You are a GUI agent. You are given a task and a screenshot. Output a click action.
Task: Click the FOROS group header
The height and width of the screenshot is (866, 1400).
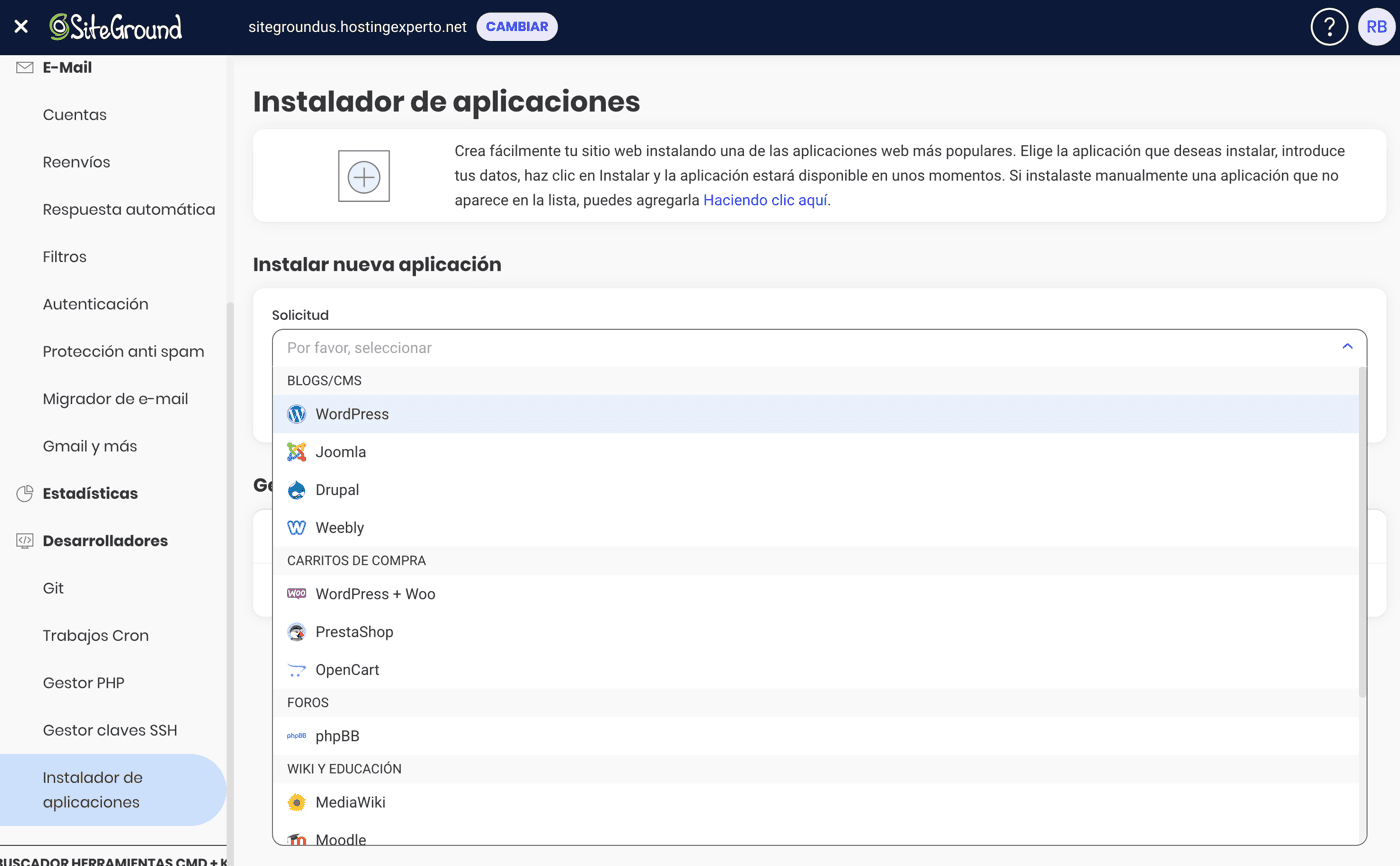pos(816,703)
